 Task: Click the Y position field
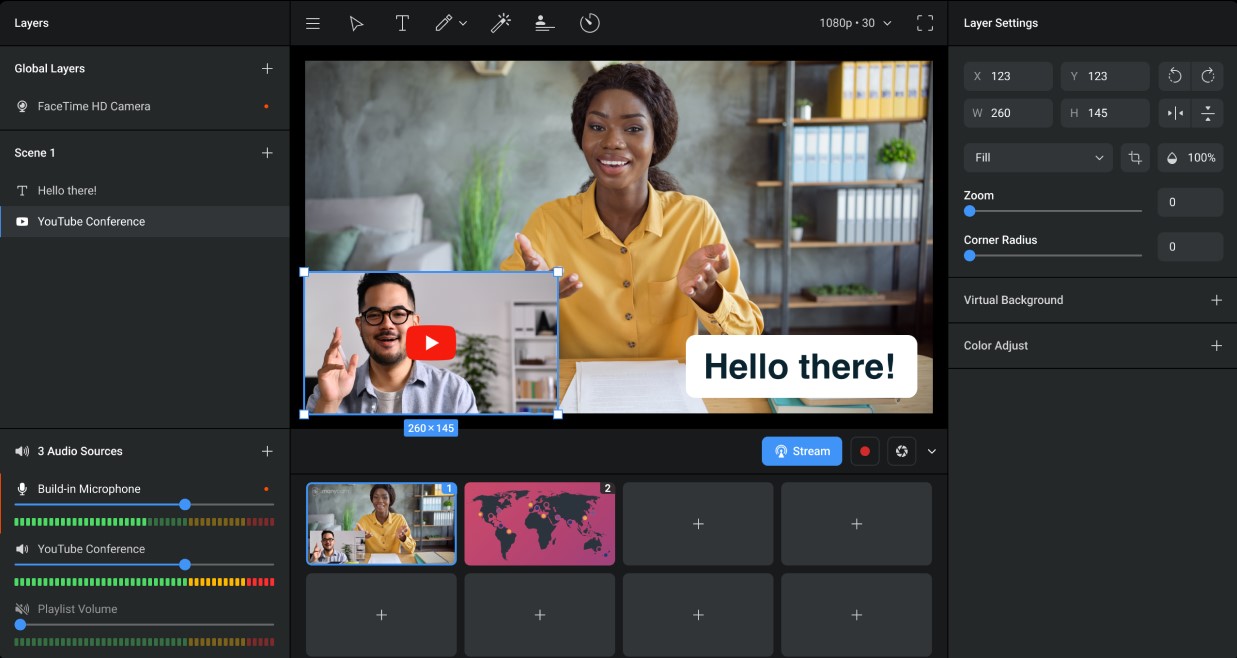click(x=1105, y=76)
